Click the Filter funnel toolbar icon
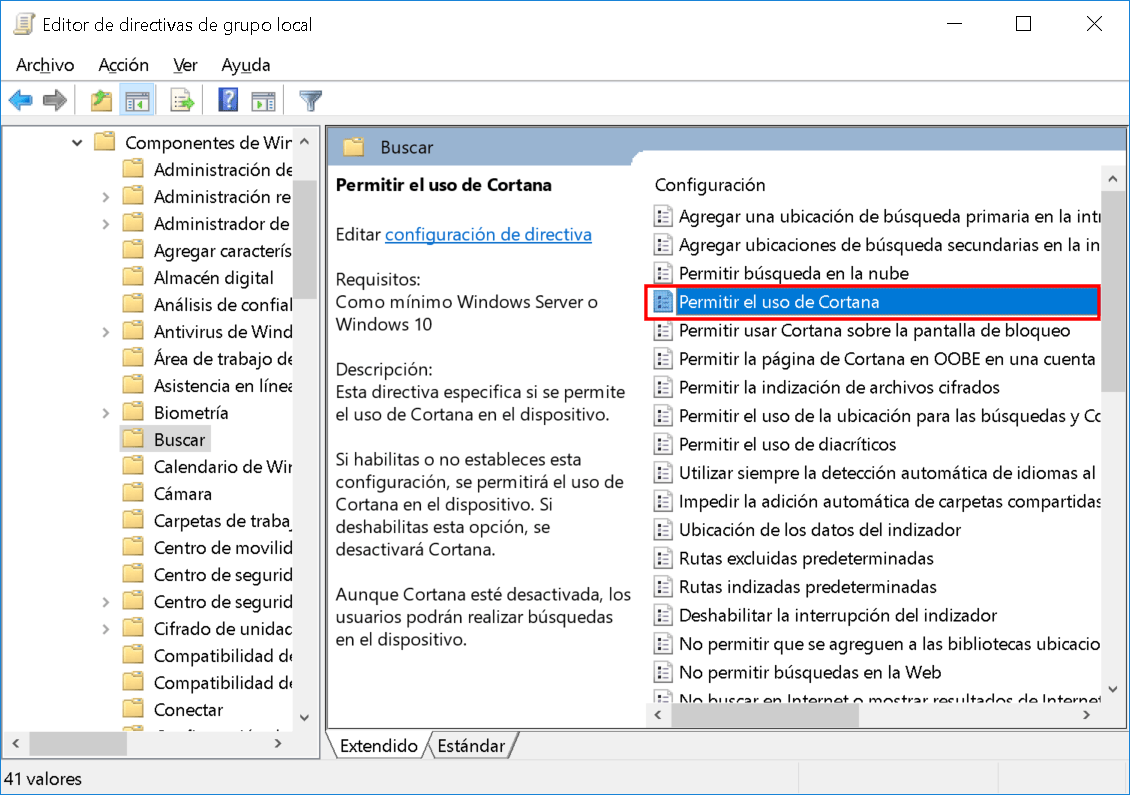 pos(311,100)
